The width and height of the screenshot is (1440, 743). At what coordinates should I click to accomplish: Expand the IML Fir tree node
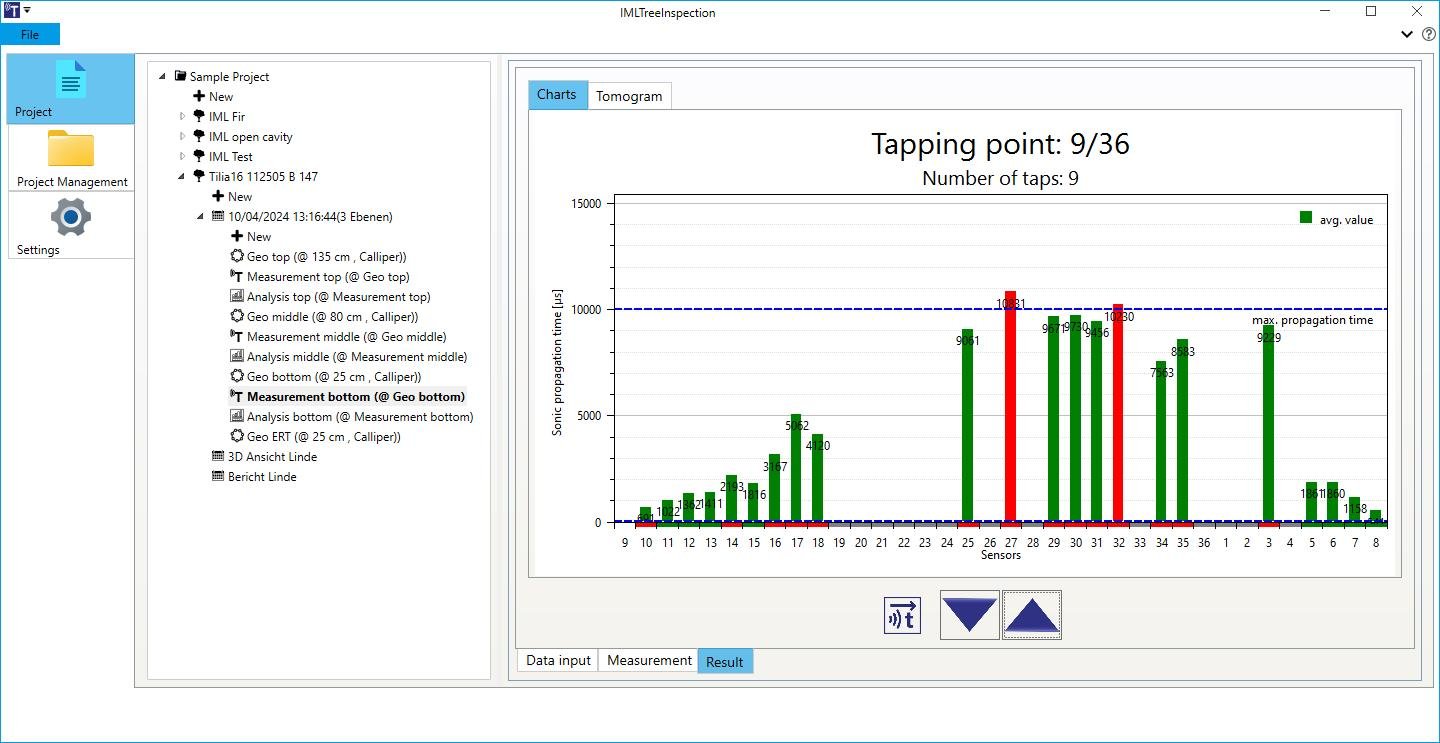[x=183, y=117]
